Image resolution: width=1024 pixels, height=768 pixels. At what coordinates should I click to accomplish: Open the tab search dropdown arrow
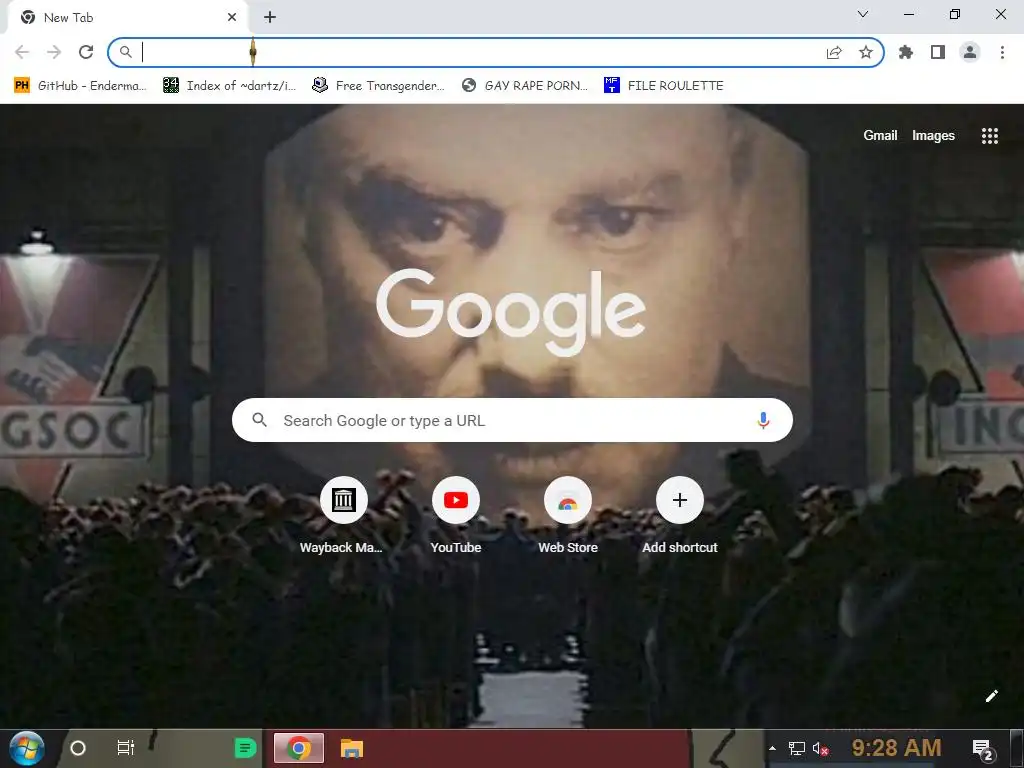coord(863,14)
